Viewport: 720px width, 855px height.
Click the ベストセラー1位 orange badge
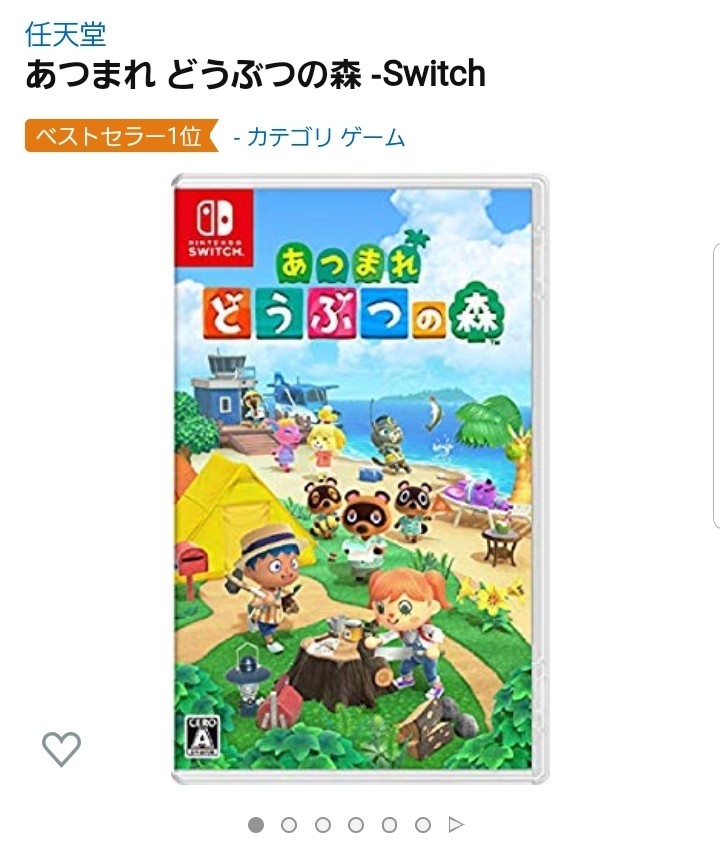(x=122, y=135)
